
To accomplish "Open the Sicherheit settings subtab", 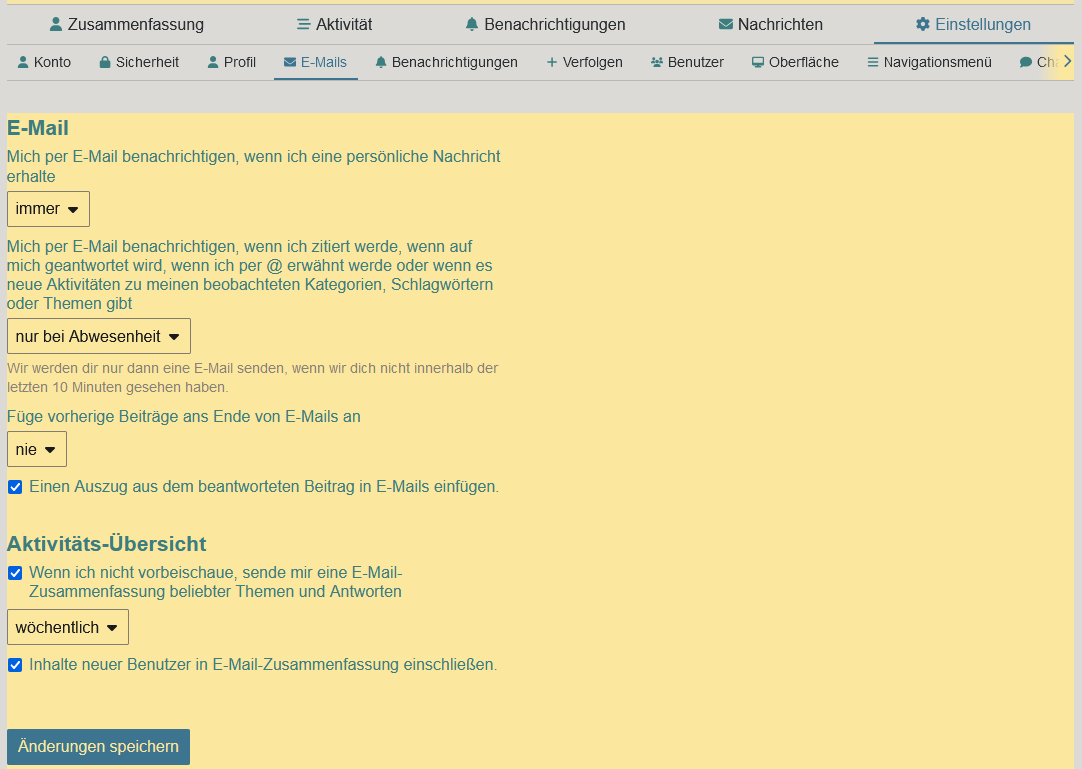I will pos(139,62).
